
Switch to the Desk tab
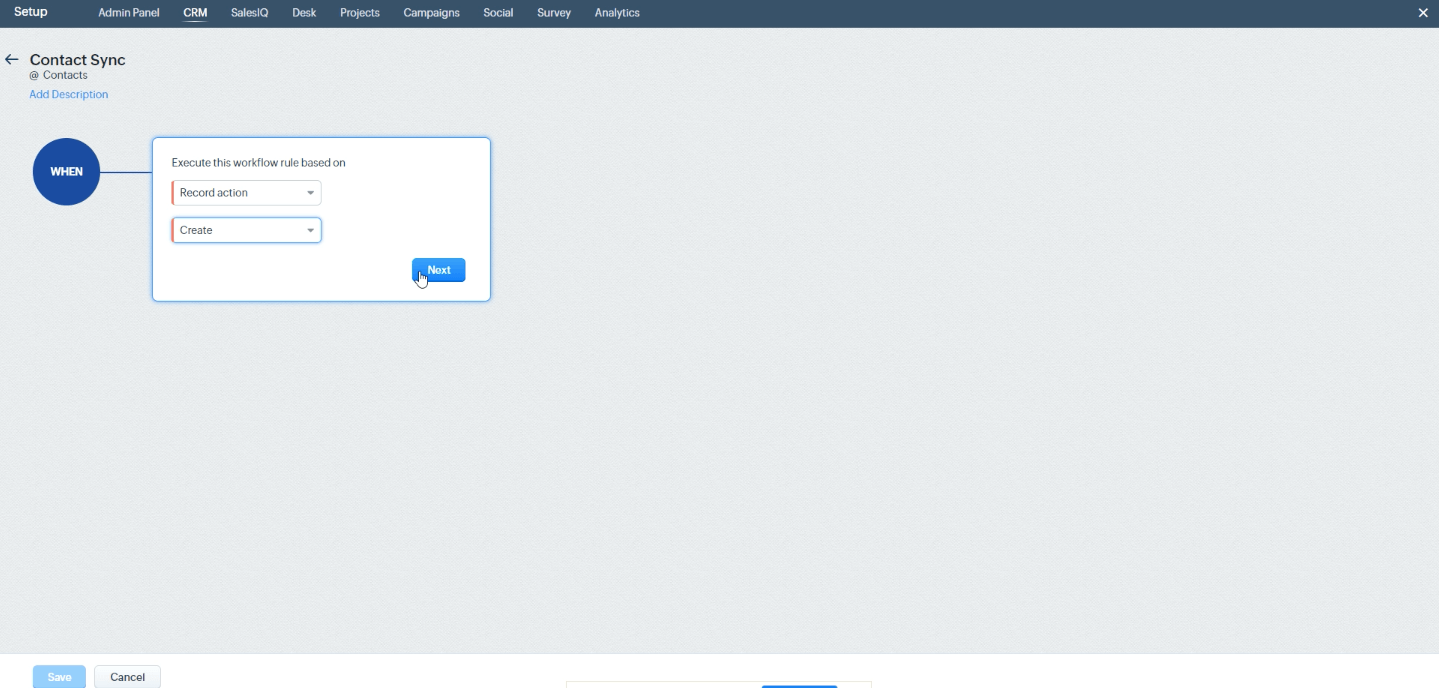coord(303,13)
